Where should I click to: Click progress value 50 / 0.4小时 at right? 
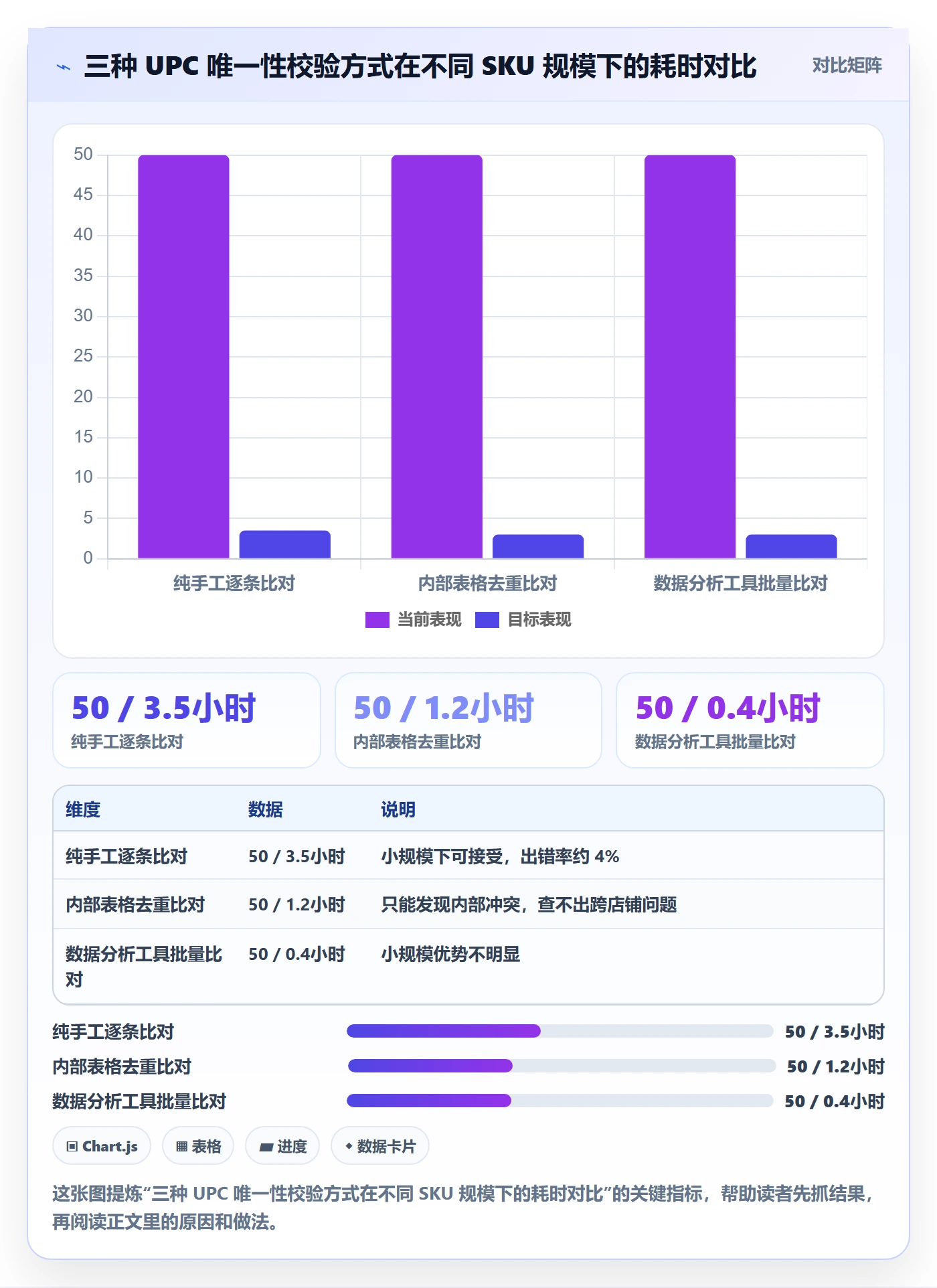pyautogui.click(x=835, y=1101)
